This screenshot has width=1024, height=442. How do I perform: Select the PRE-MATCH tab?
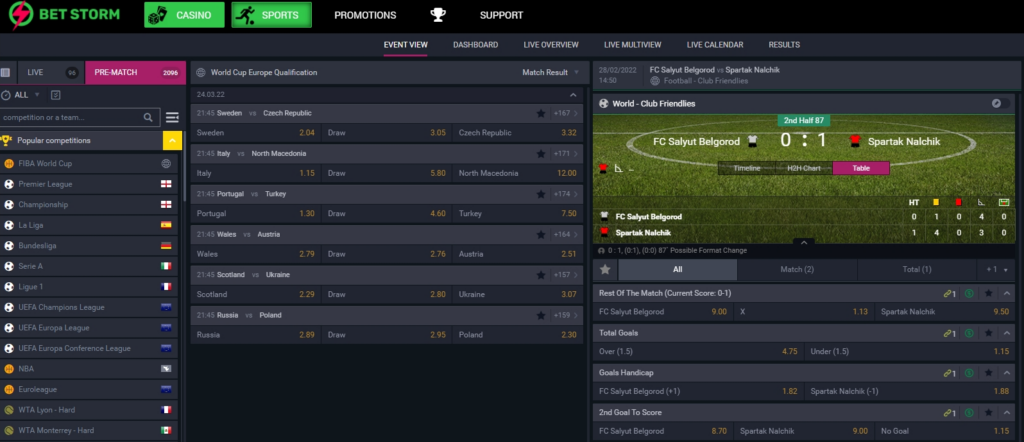point(135,72)
